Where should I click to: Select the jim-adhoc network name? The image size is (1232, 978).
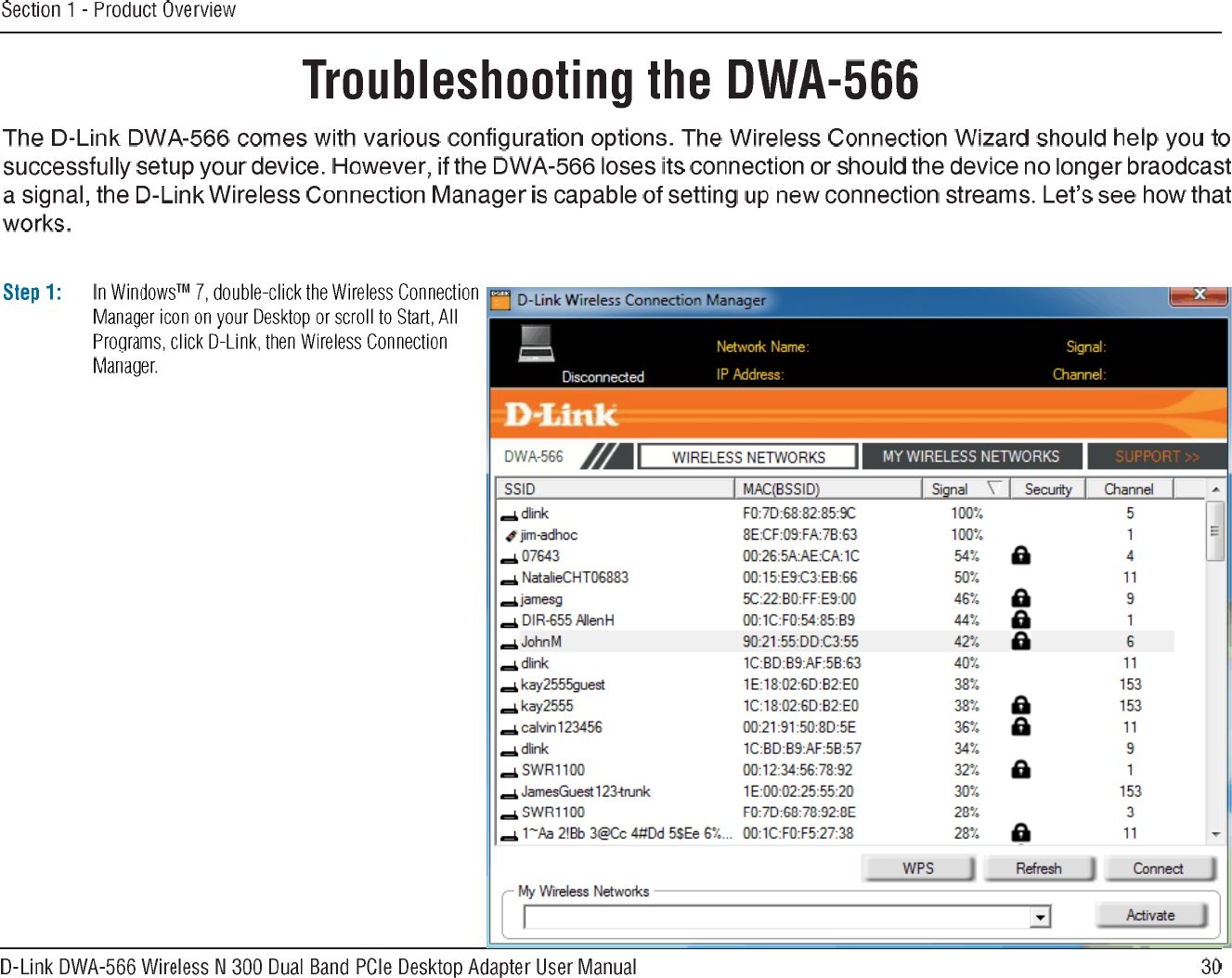coord(549,535)
